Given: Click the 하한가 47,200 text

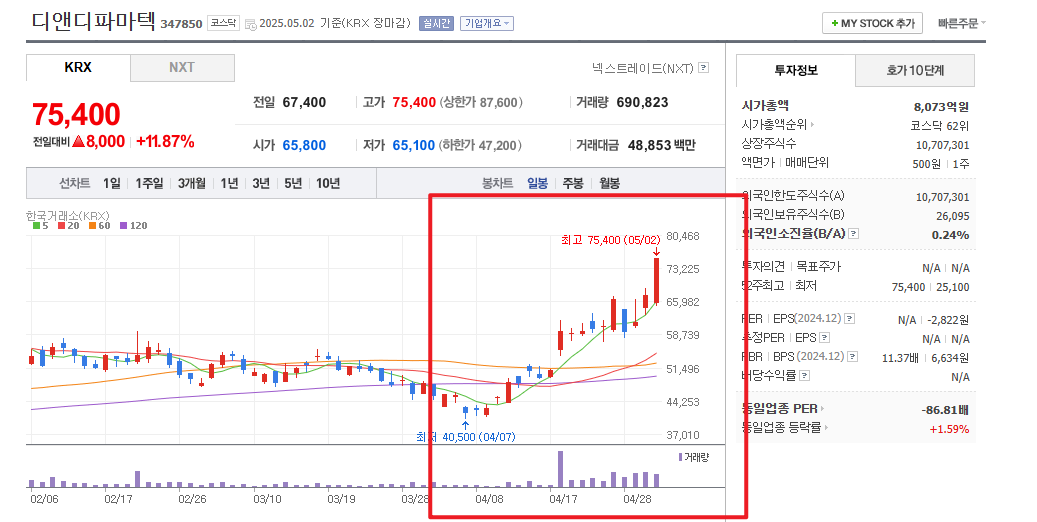Looking at the screenshot, I should point(480,146).
